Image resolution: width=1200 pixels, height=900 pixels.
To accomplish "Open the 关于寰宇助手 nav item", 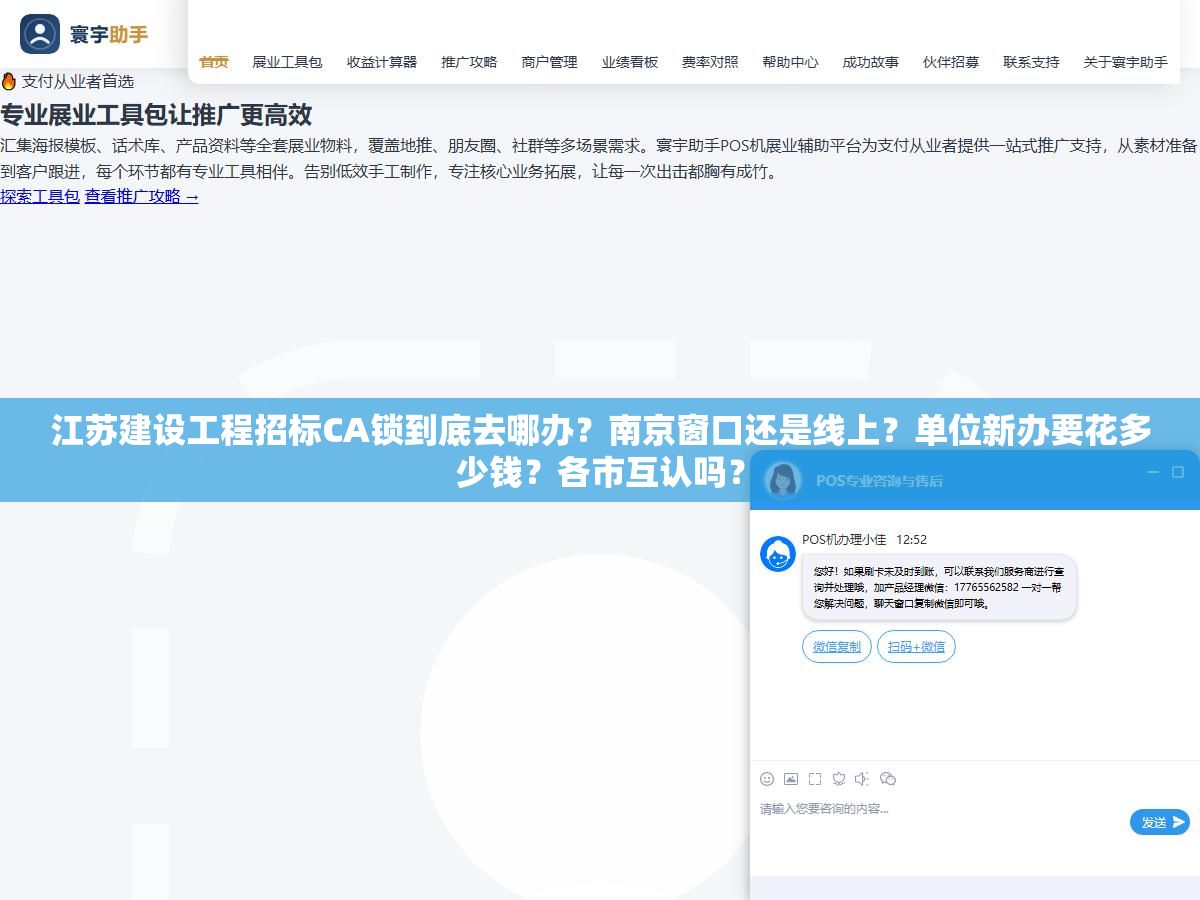I will click(x=1125, y=62).
